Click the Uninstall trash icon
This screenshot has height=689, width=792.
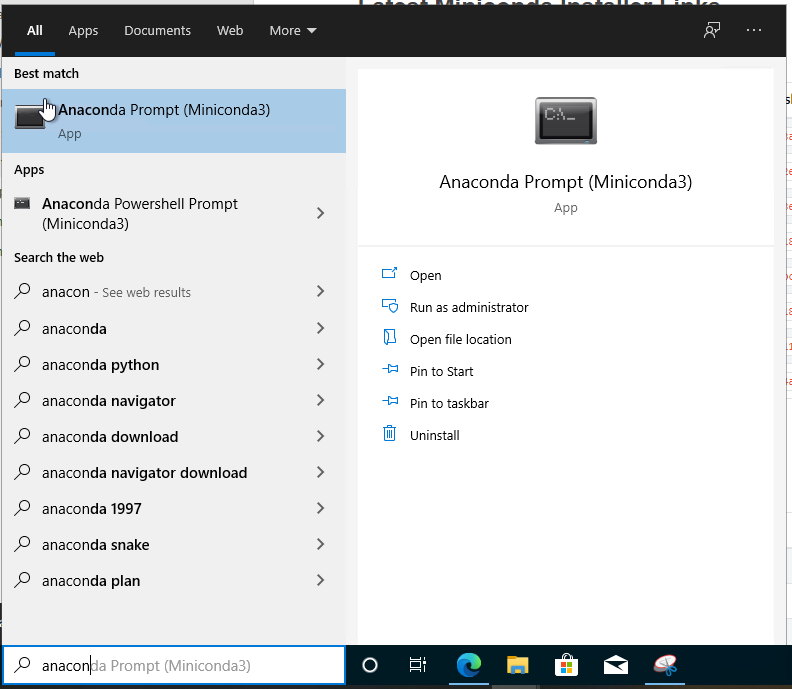389,433
